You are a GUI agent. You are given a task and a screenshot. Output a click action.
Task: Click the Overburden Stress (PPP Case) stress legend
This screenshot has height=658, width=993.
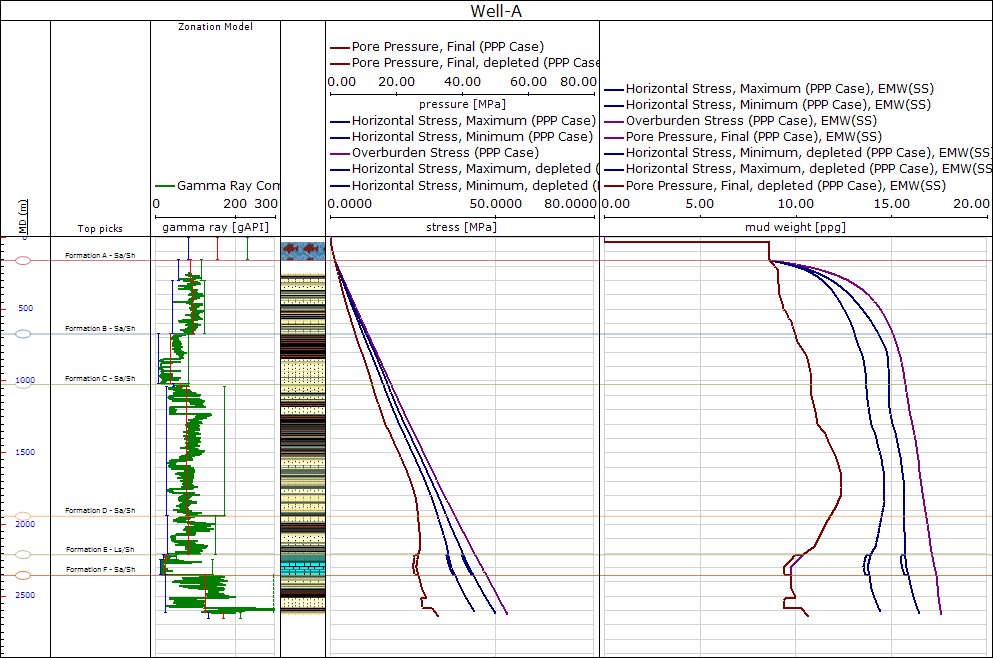[x=445, y=153]
